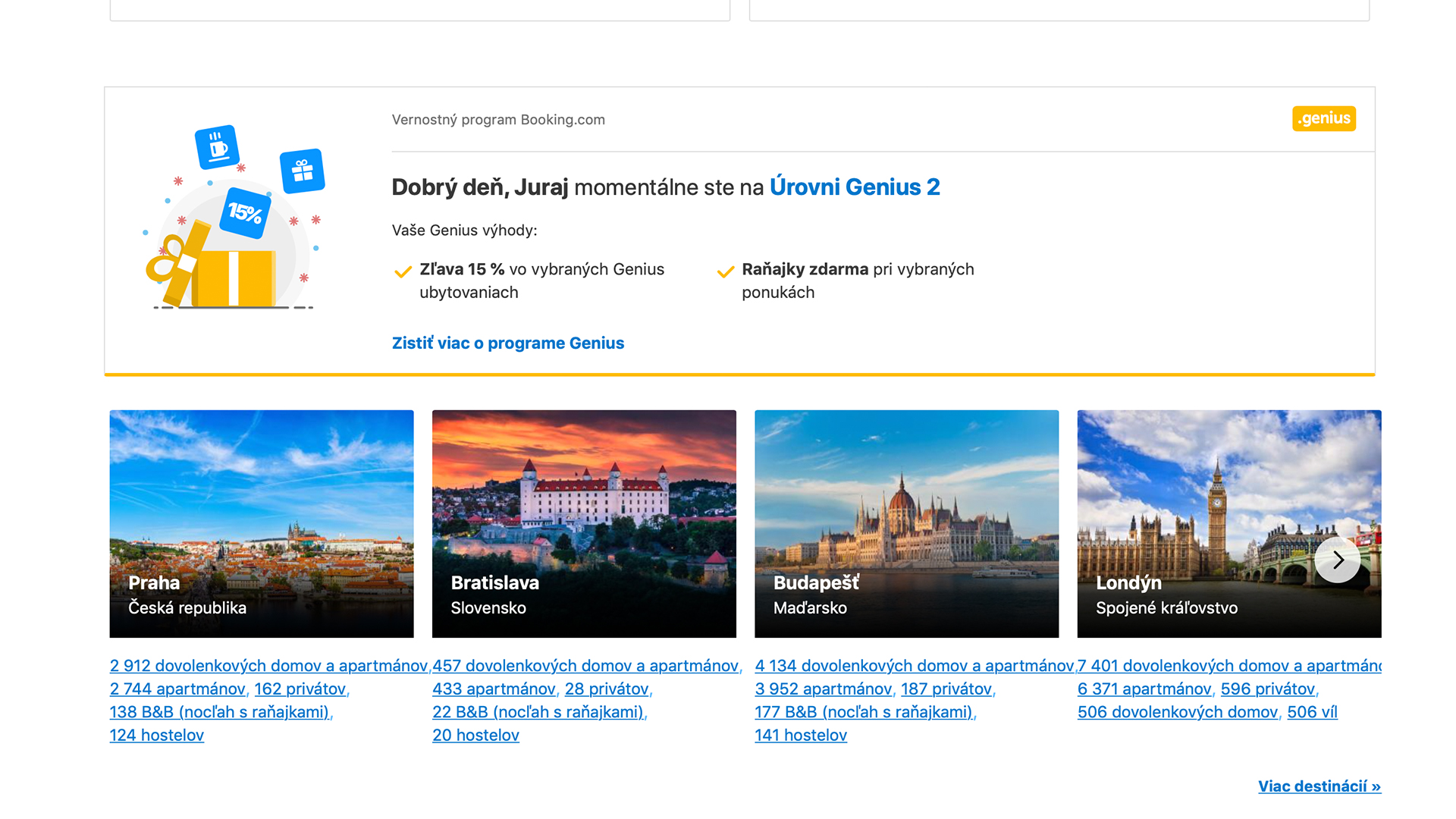Click the Raňajky zdarma benefit text
1456x819 pixels.
(x=858, y=281)
